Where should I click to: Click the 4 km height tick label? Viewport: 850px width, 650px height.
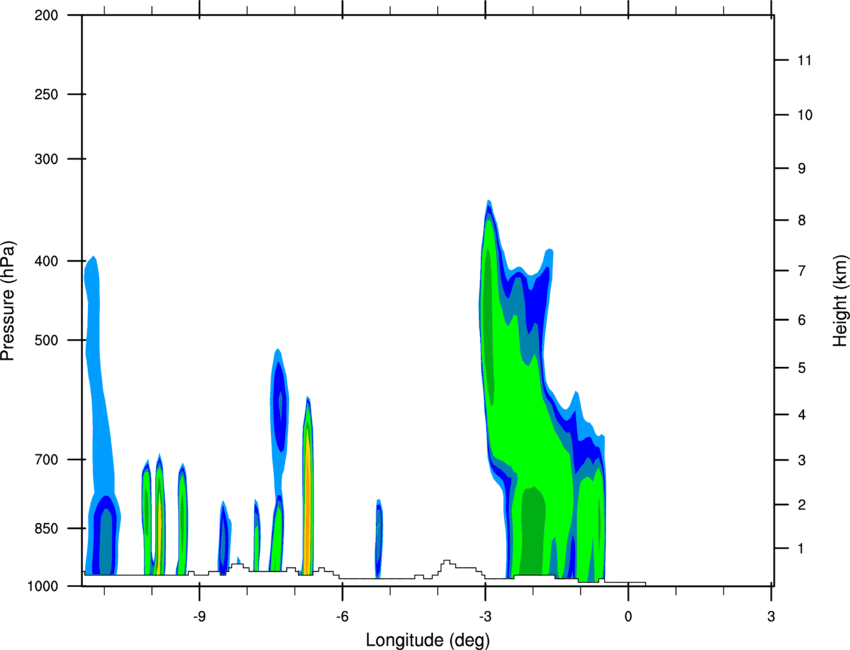(x=801, y=415)
